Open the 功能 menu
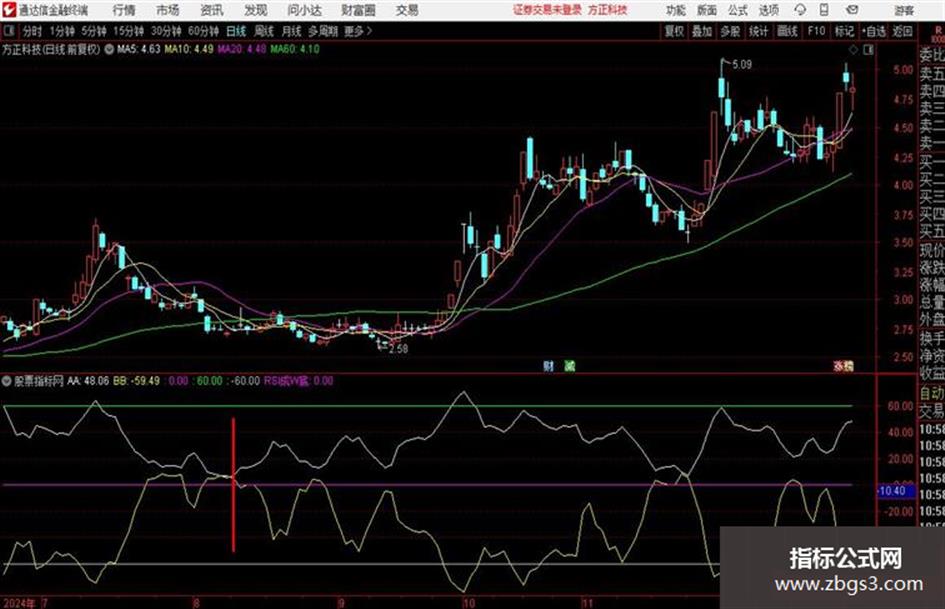The width and height of the screenshot is (945, 609). [676, 10]
